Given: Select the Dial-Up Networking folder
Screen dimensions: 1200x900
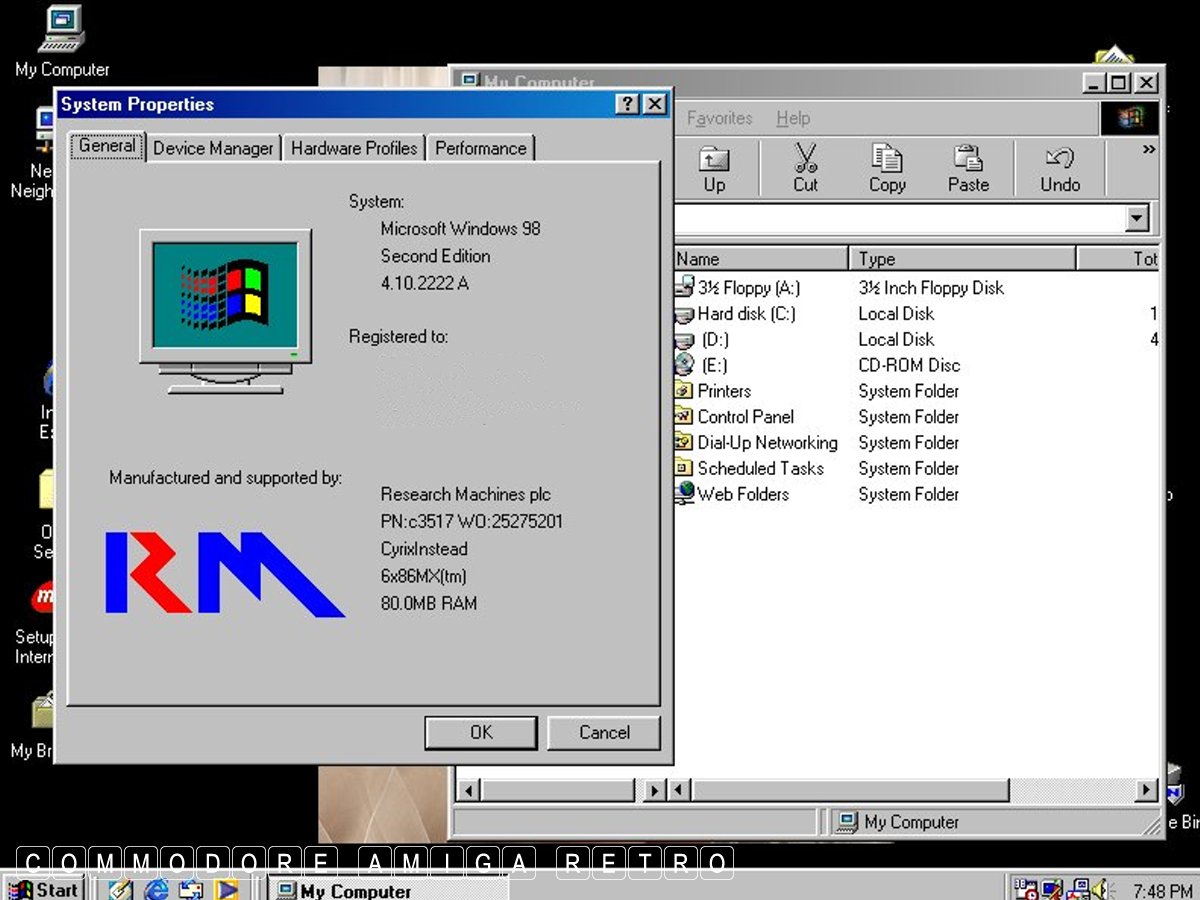Looking at the screenshot, I should [x=766, y=443].
